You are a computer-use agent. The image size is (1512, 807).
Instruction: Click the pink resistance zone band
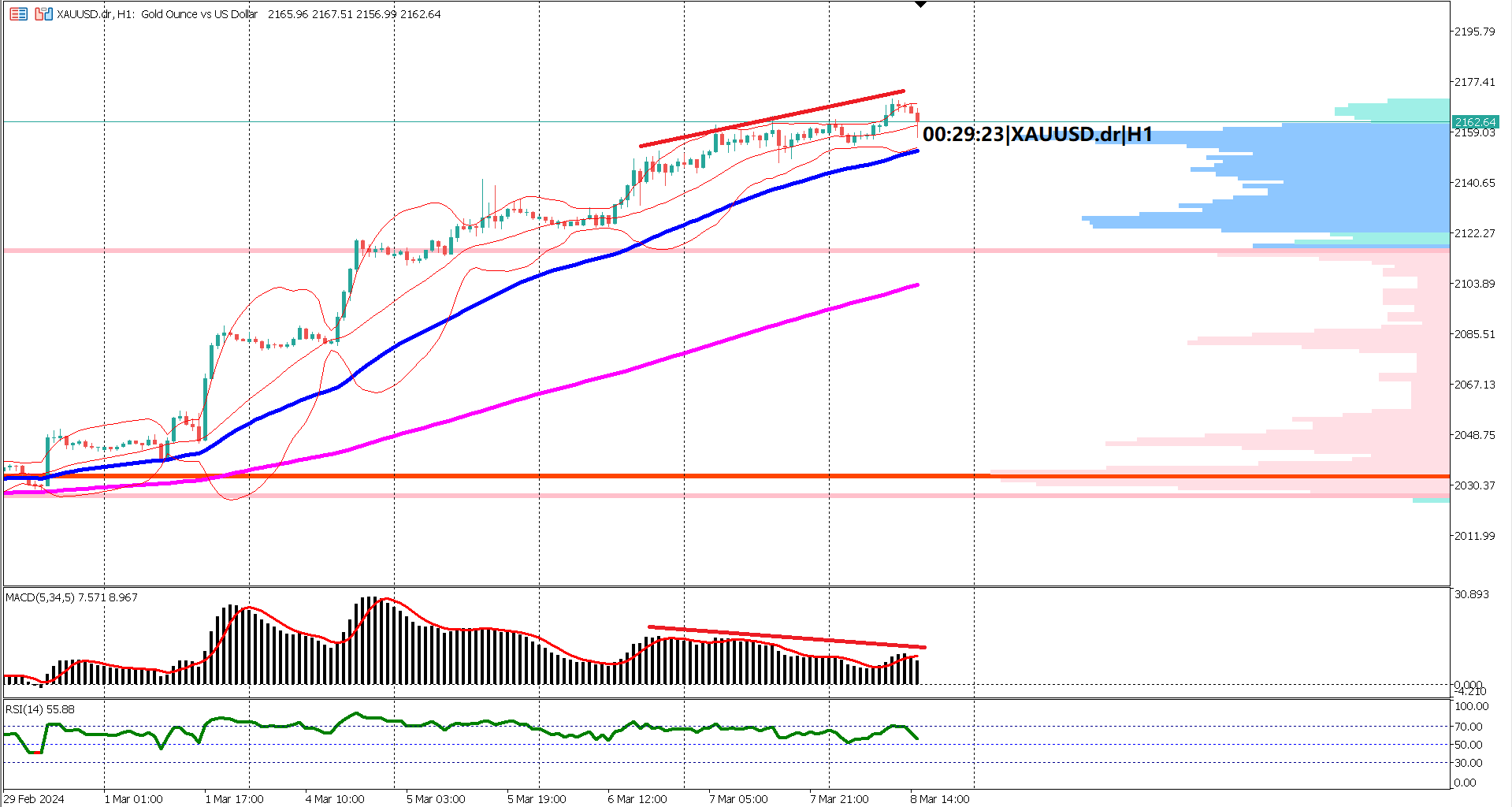click(473, 250)
